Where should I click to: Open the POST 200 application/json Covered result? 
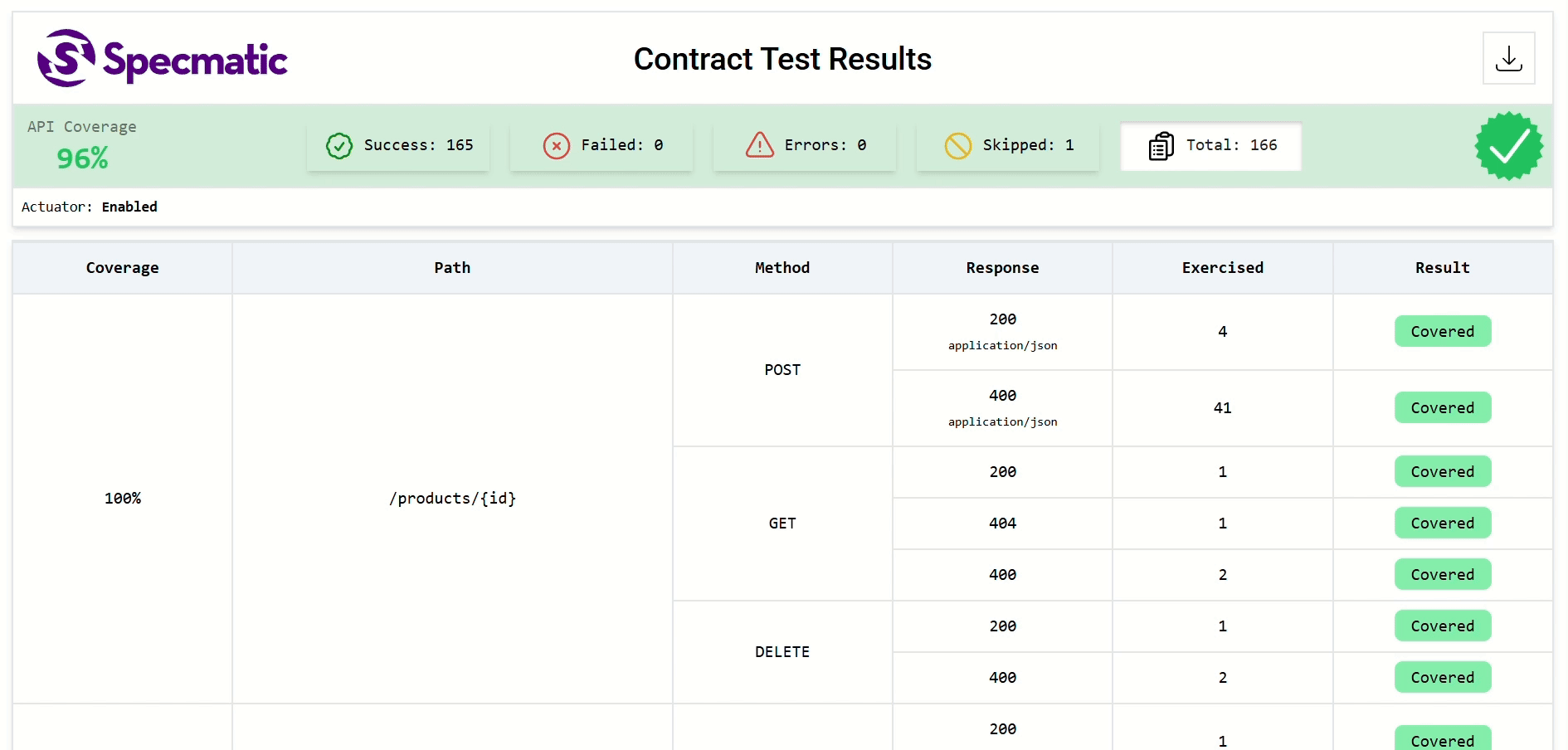[x=1442, y=331]
